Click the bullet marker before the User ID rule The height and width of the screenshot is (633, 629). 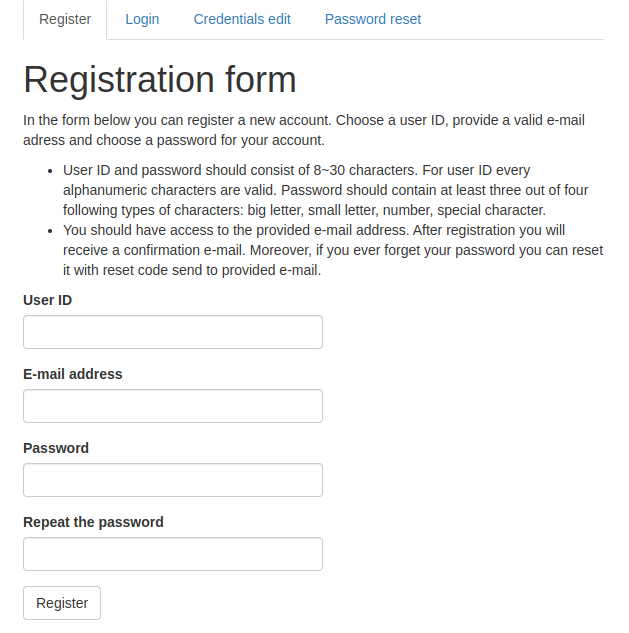click(x=50, y=171)
